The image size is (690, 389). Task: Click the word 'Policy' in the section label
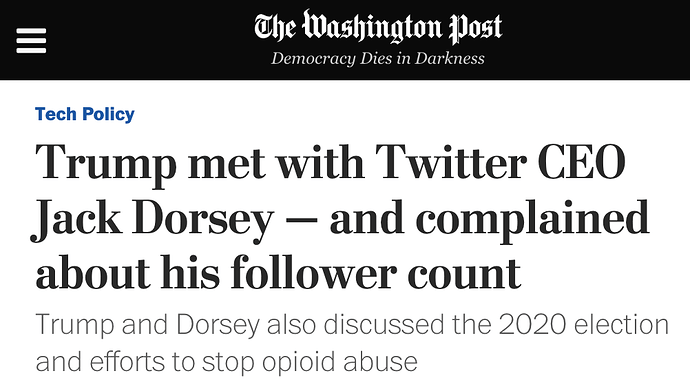[x=108, y=114]
